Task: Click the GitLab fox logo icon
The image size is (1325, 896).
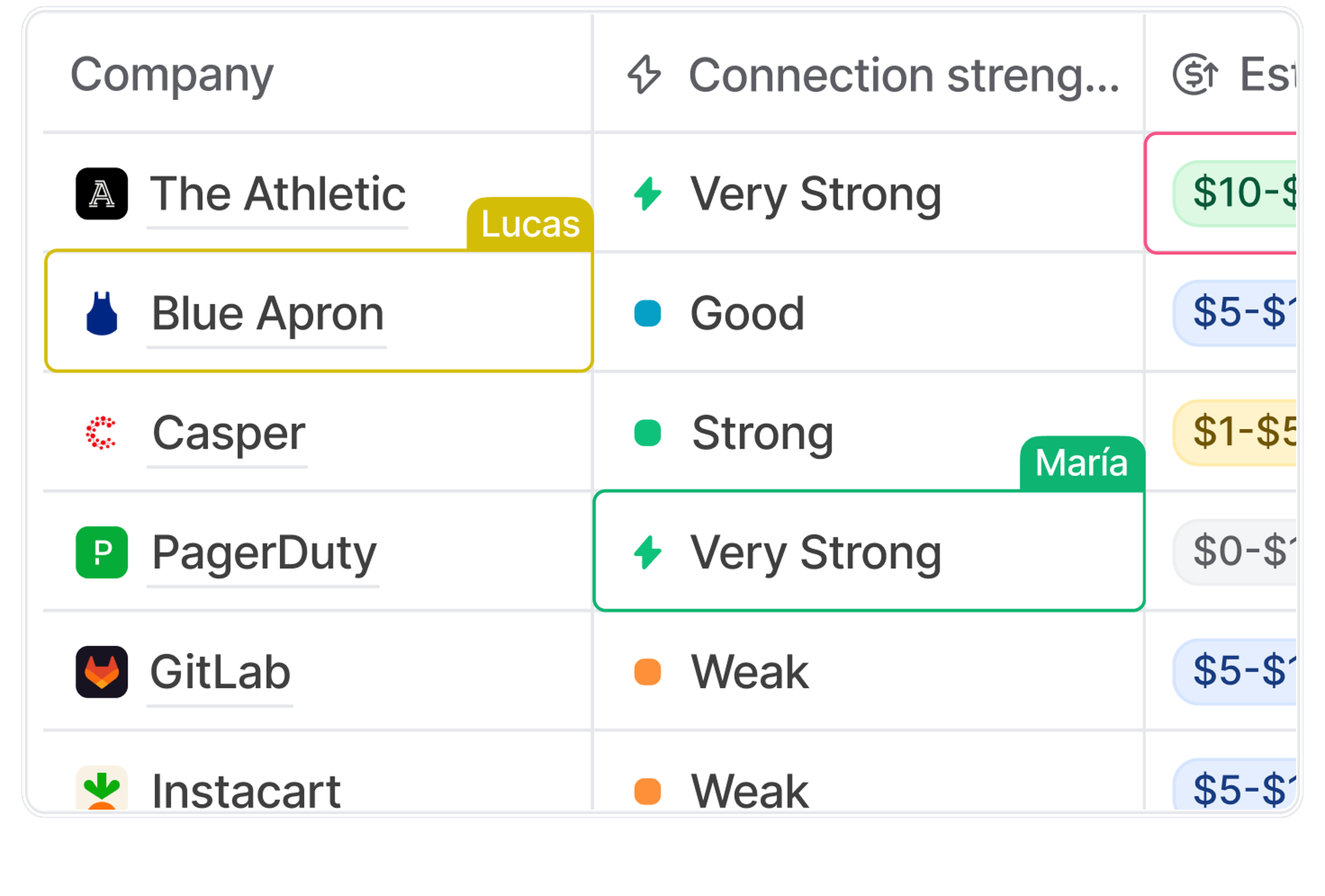Action: point(101,672)
